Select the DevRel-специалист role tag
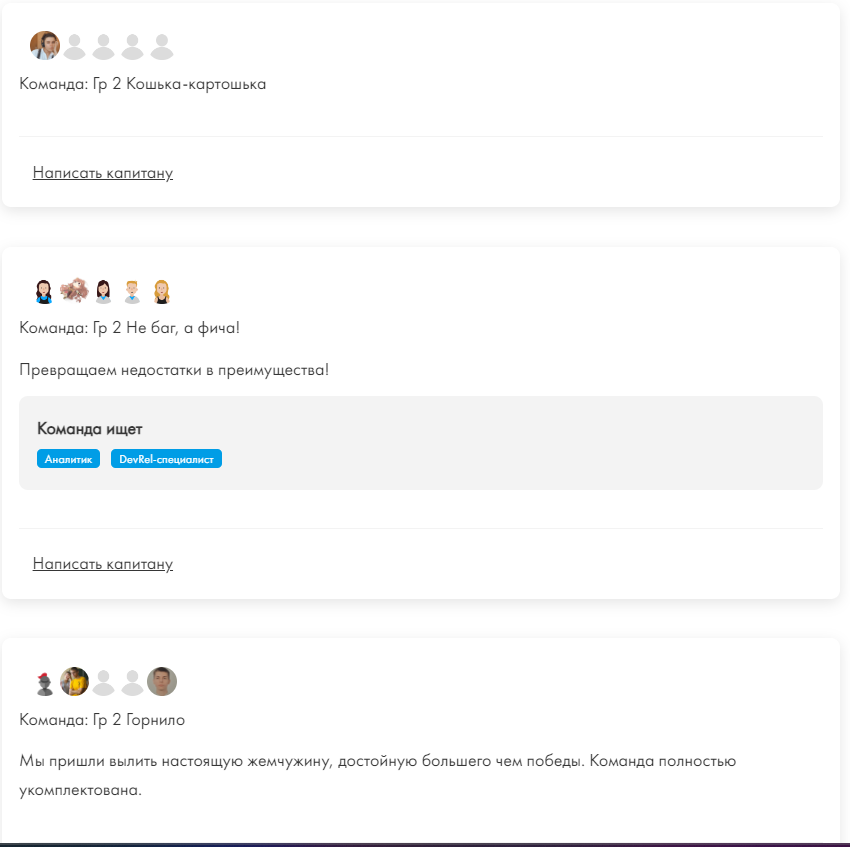The image size is (850, 847). click(x=166, y=459)
